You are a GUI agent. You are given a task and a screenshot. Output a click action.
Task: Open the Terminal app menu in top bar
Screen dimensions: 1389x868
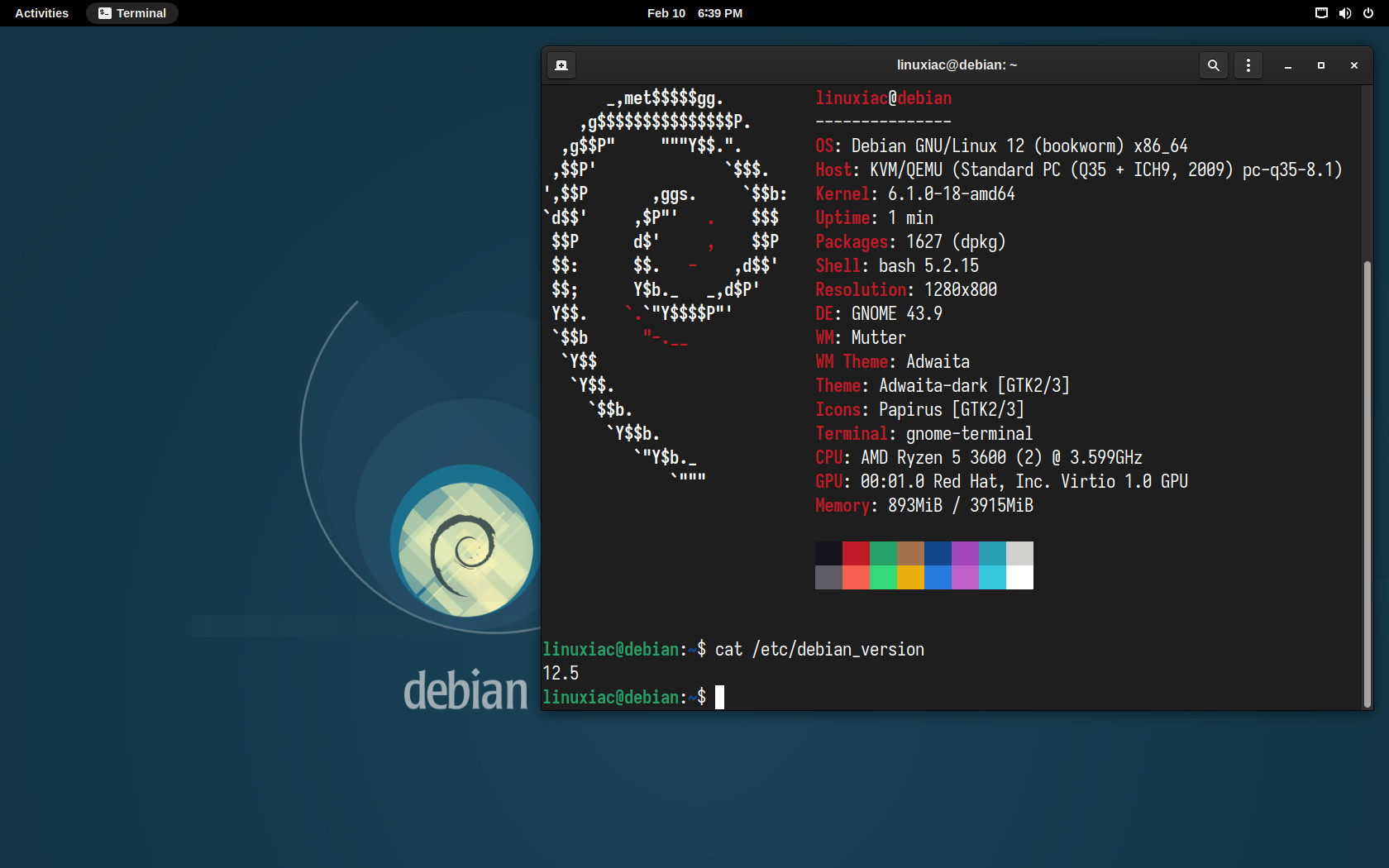click(x=132, y=13)
